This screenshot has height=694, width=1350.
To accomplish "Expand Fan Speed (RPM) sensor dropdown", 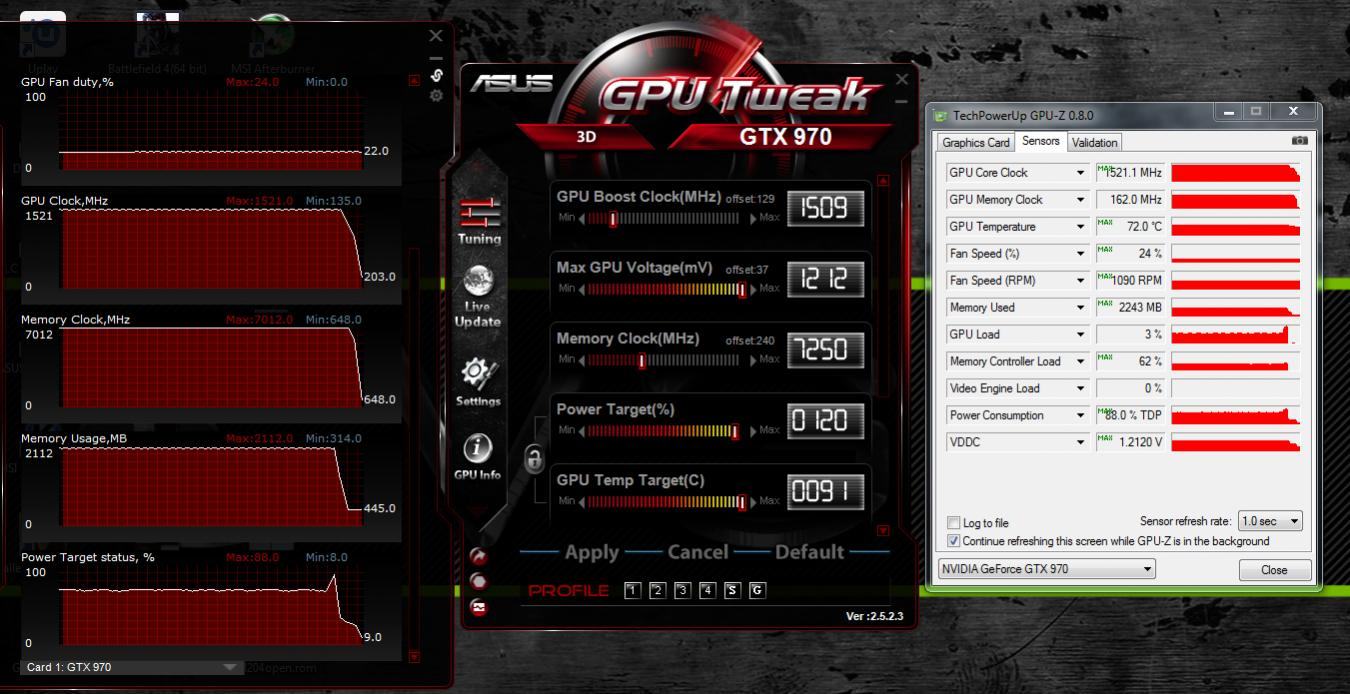I will pos(1080,281).
